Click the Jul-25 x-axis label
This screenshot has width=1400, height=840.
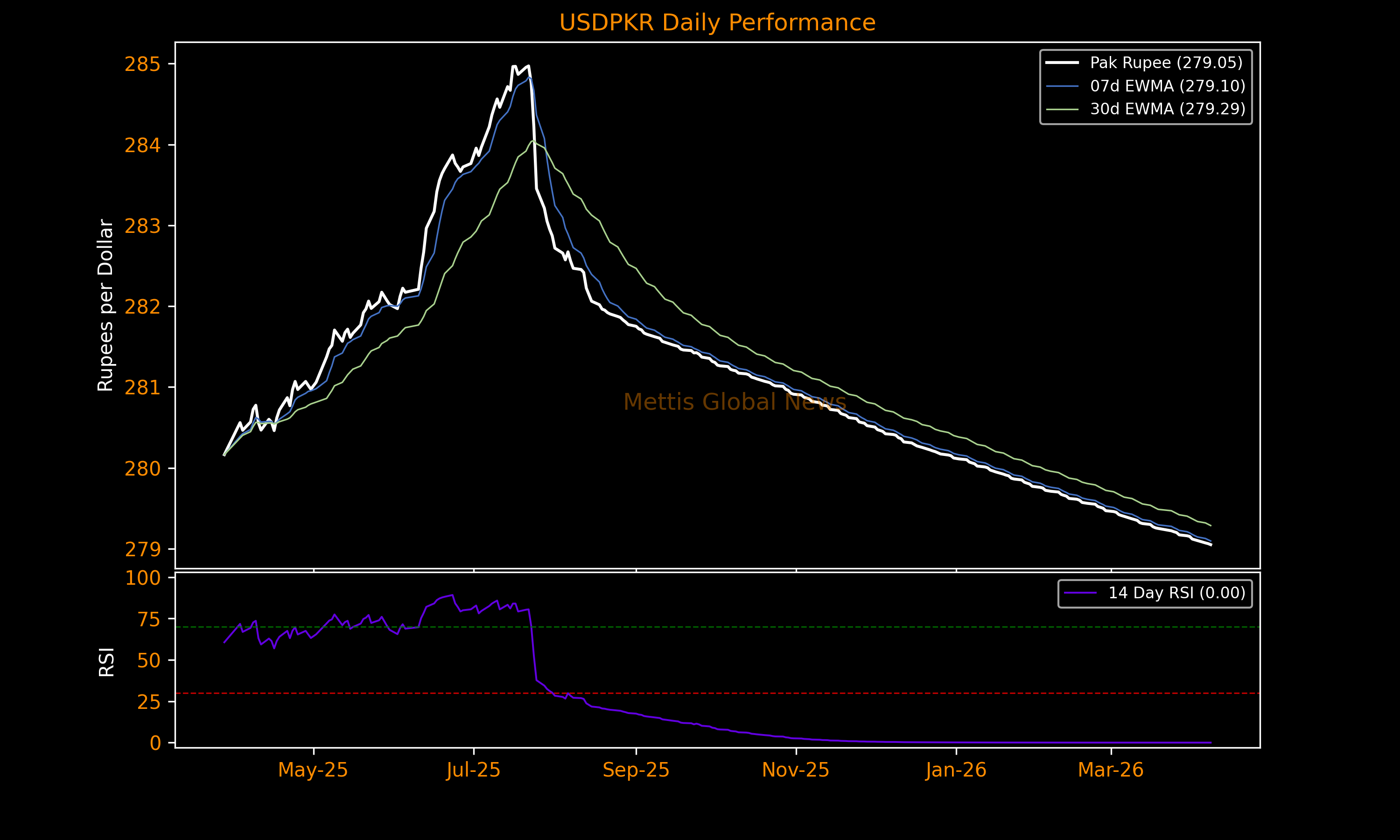(x=473, y=770)
